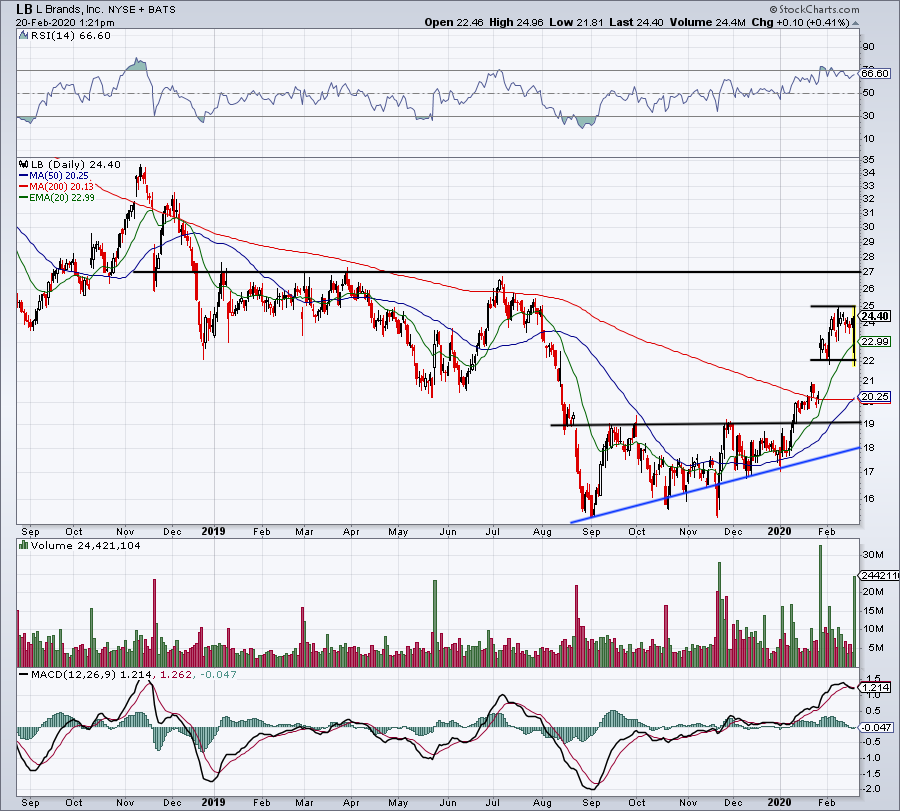The image size is (900, 811).
Task: Click the 2442110 volume tag on volume axis
Action: [879, 576]
